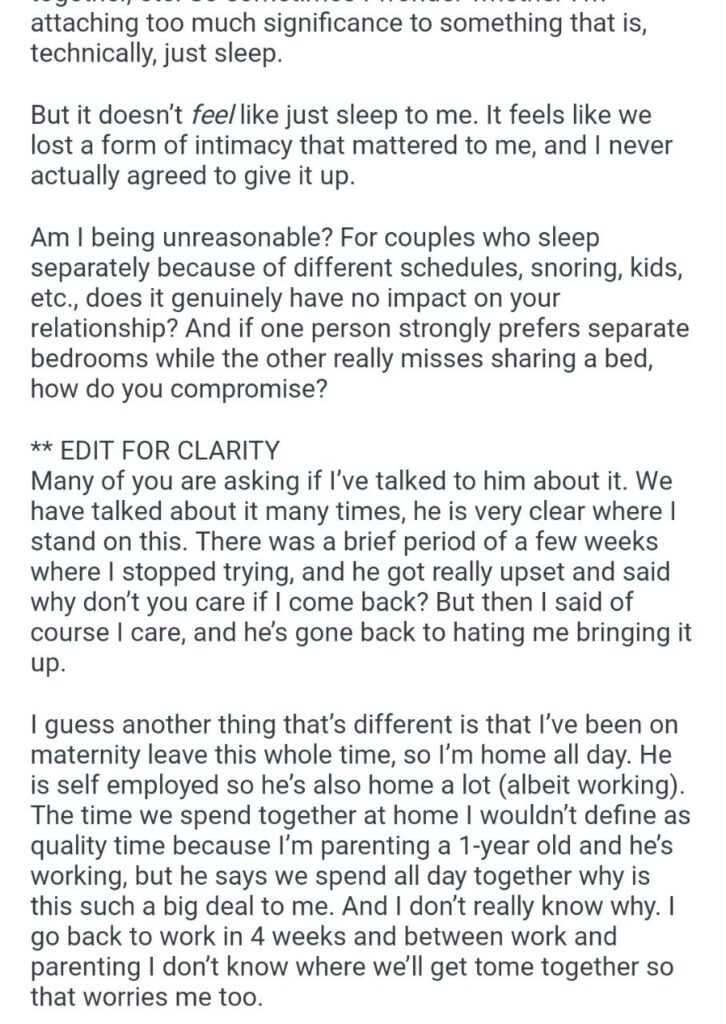The width and height of the screenshot is (726, 1024).
Task: Click the '** EDIT FOR CLARITY' heading
Action: tap(155, 451)
